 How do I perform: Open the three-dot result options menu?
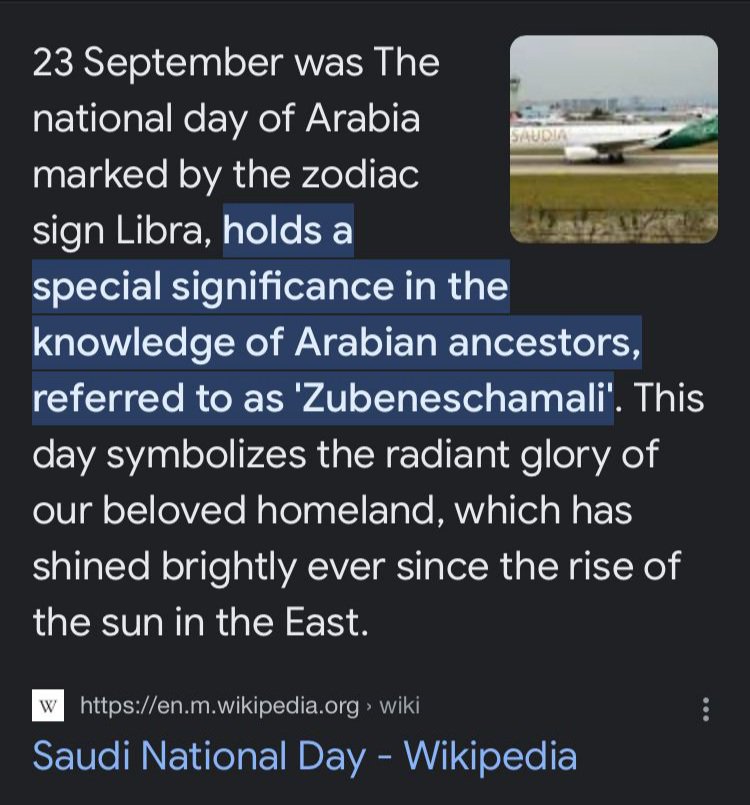[706, 710]
